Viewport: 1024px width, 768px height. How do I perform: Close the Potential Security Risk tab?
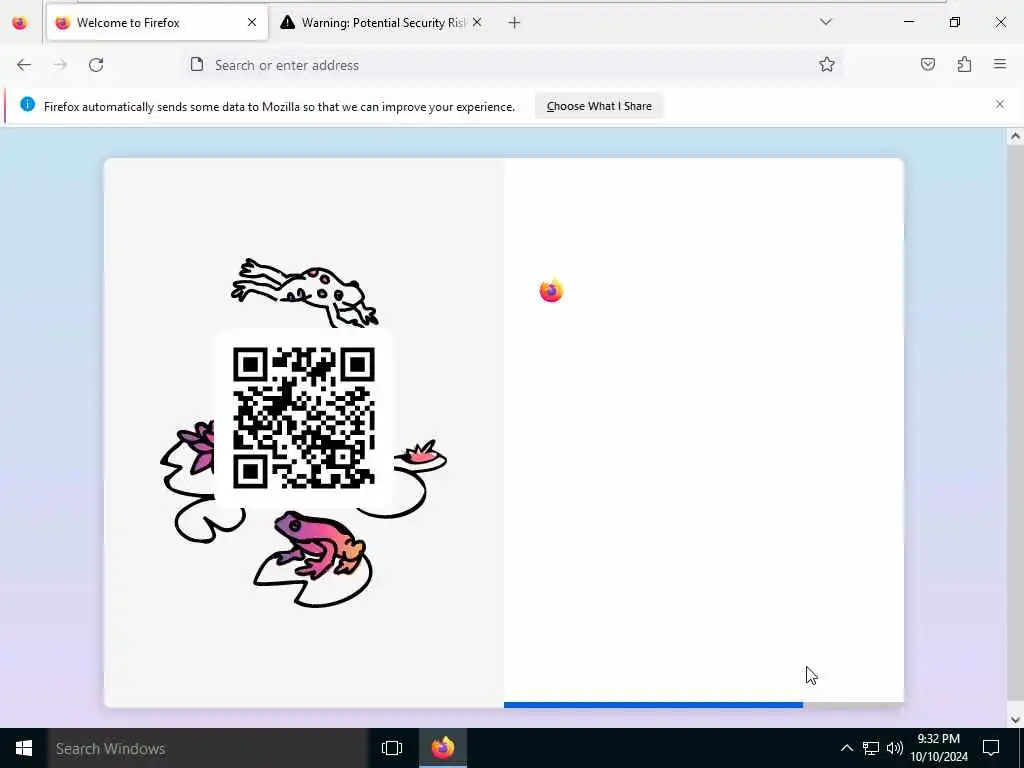point(477,22)
